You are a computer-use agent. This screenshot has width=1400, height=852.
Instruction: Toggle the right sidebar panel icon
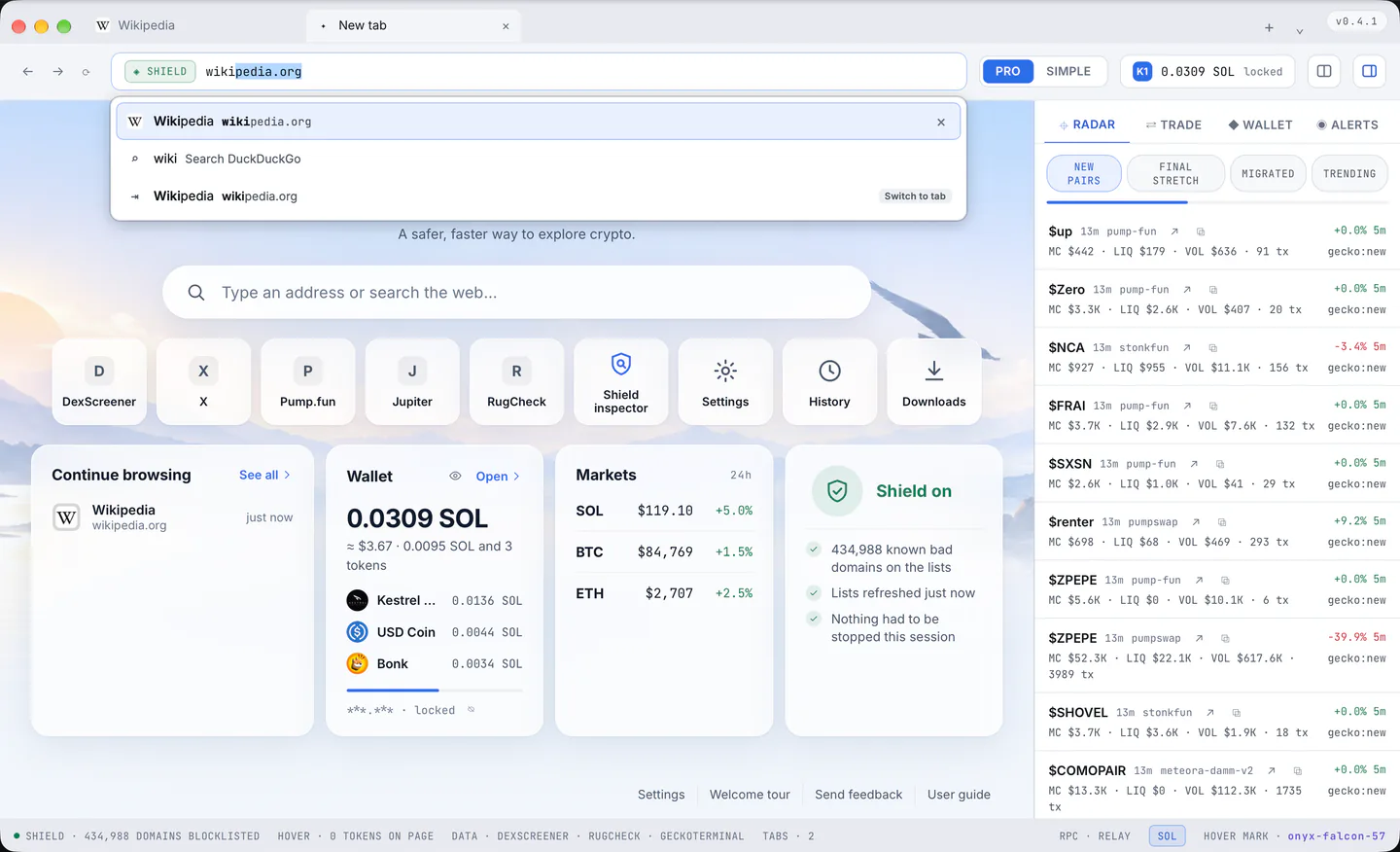tap(1369, 71)
